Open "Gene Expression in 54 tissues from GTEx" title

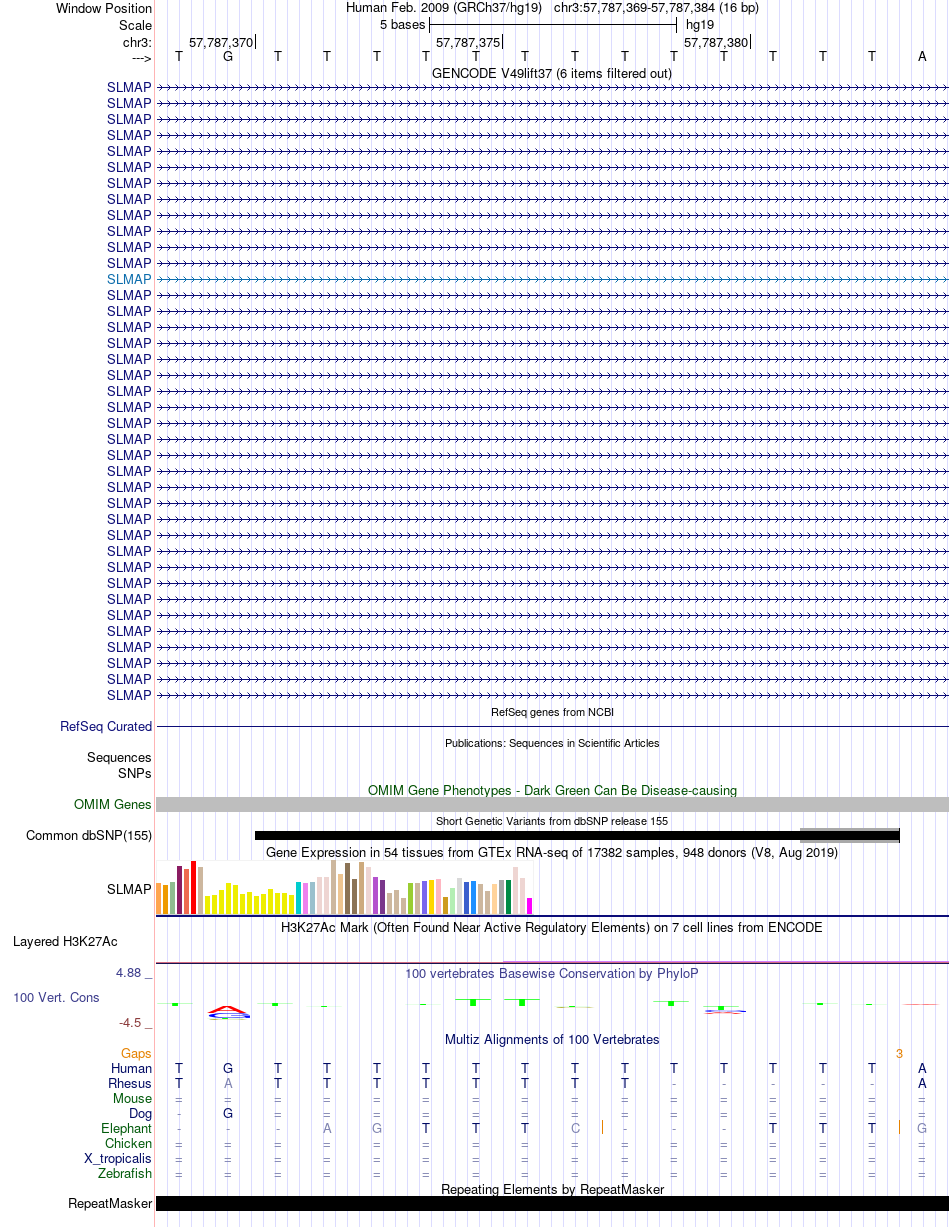pyautogui.click(x=552, y=852)
